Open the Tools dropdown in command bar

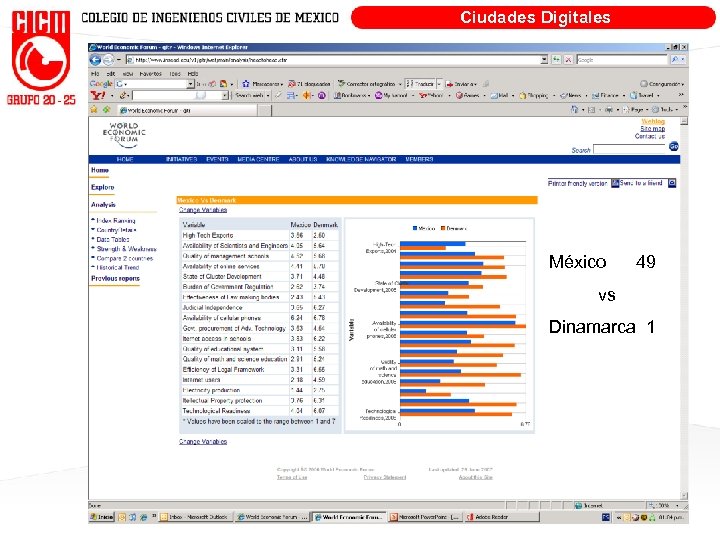pos(664,109)
